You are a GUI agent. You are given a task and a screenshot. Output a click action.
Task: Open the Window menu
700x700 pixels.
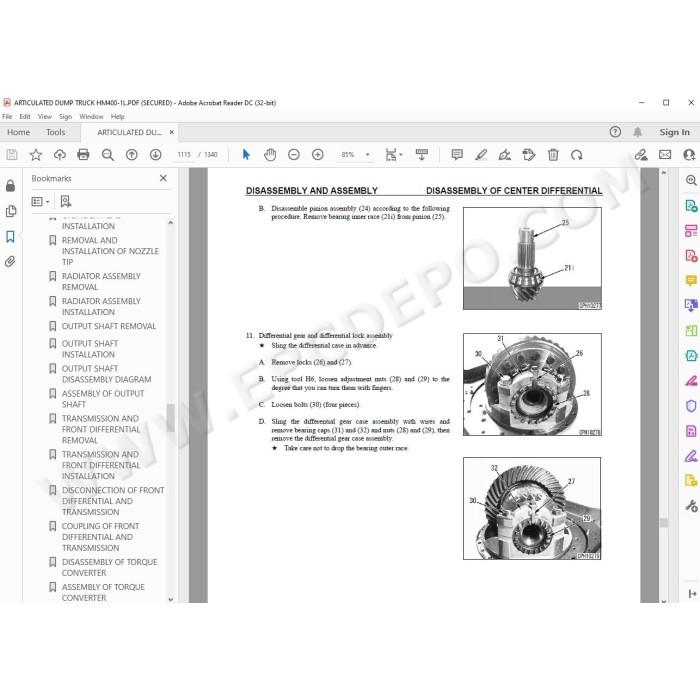click(91, 117)
